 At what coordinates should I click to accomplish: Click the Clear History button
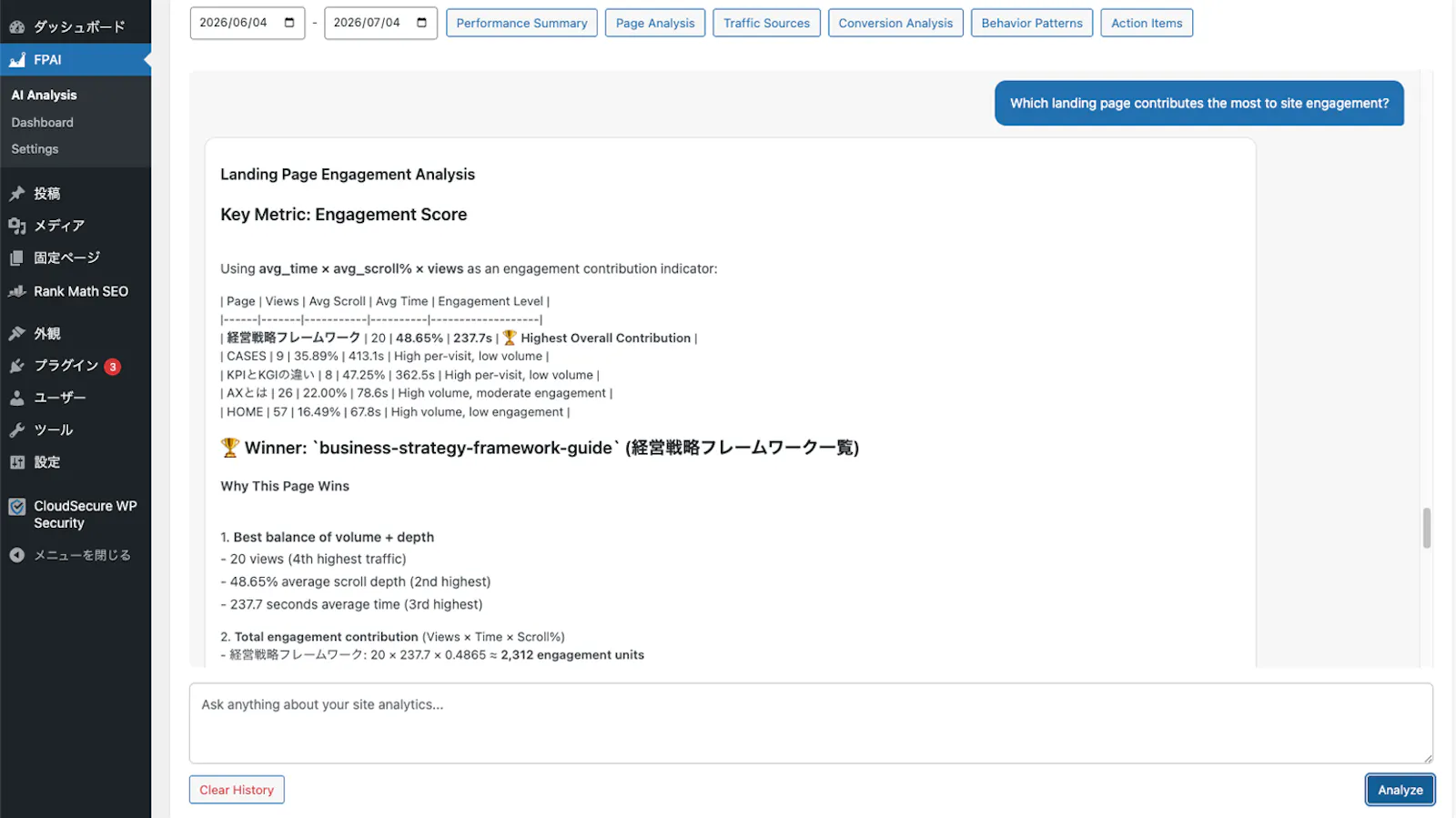point(237,790)
